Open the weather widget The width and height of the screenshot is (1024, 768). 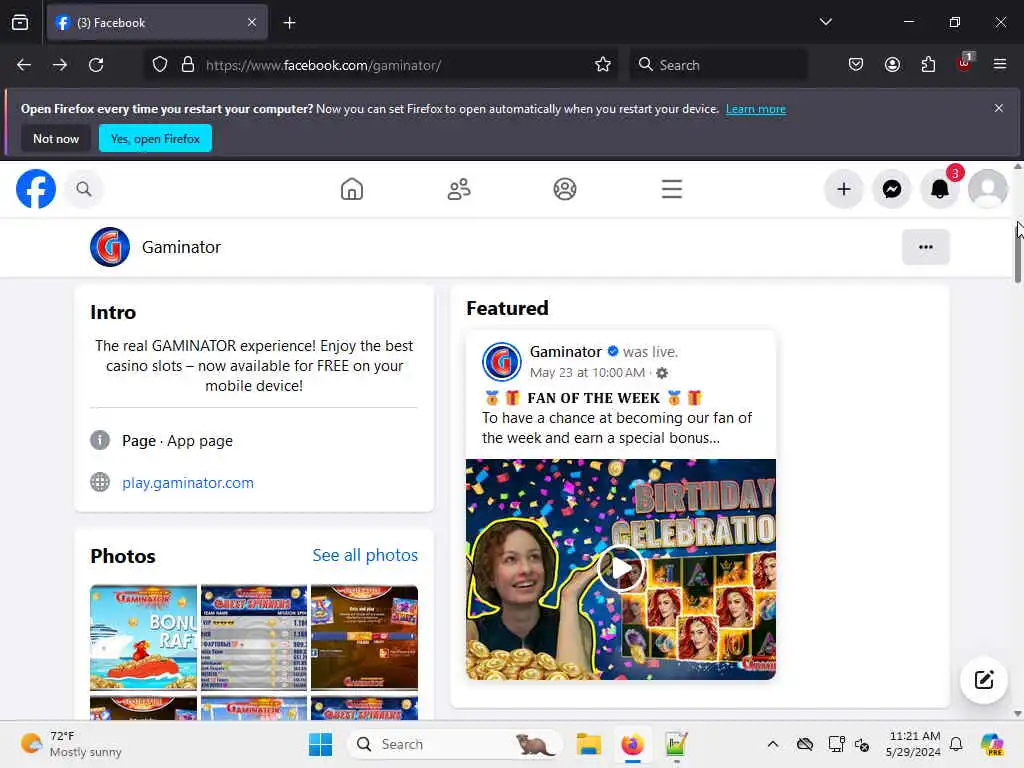pyautogui.click(x=71, y=744)
